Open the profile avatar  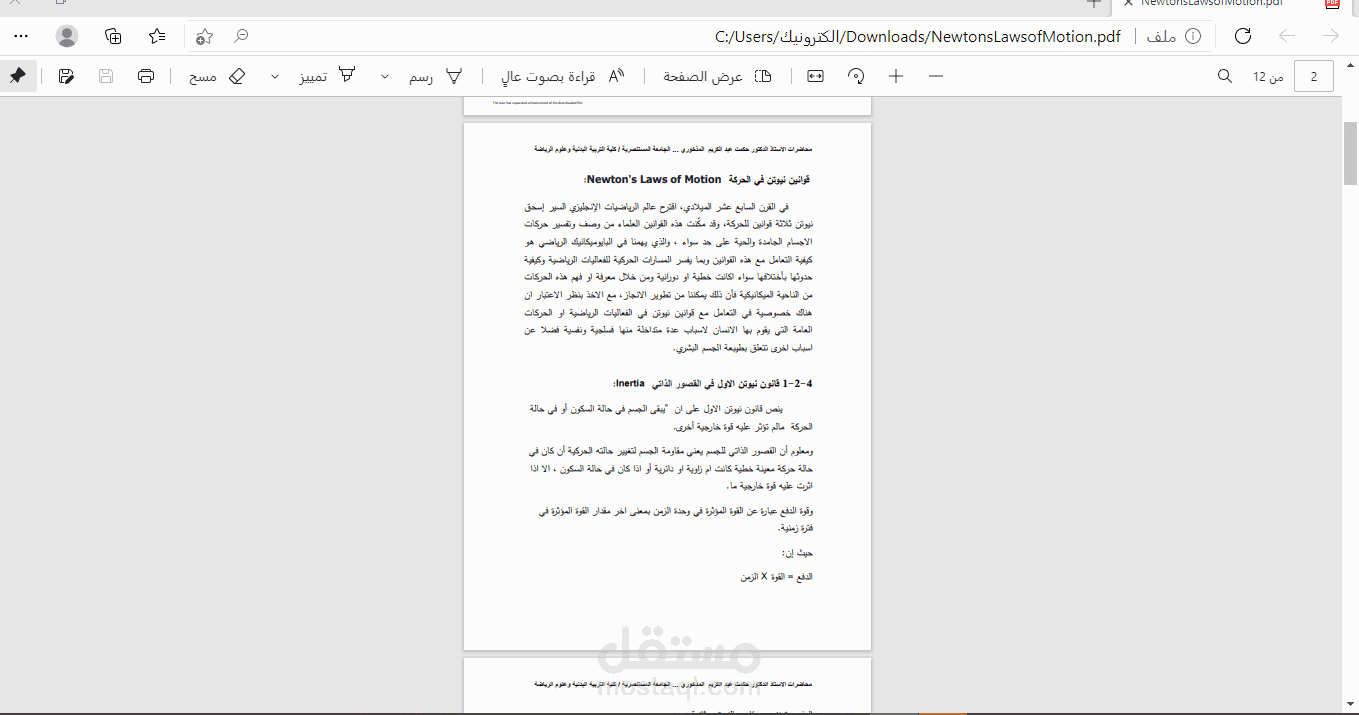pos(67,36)
